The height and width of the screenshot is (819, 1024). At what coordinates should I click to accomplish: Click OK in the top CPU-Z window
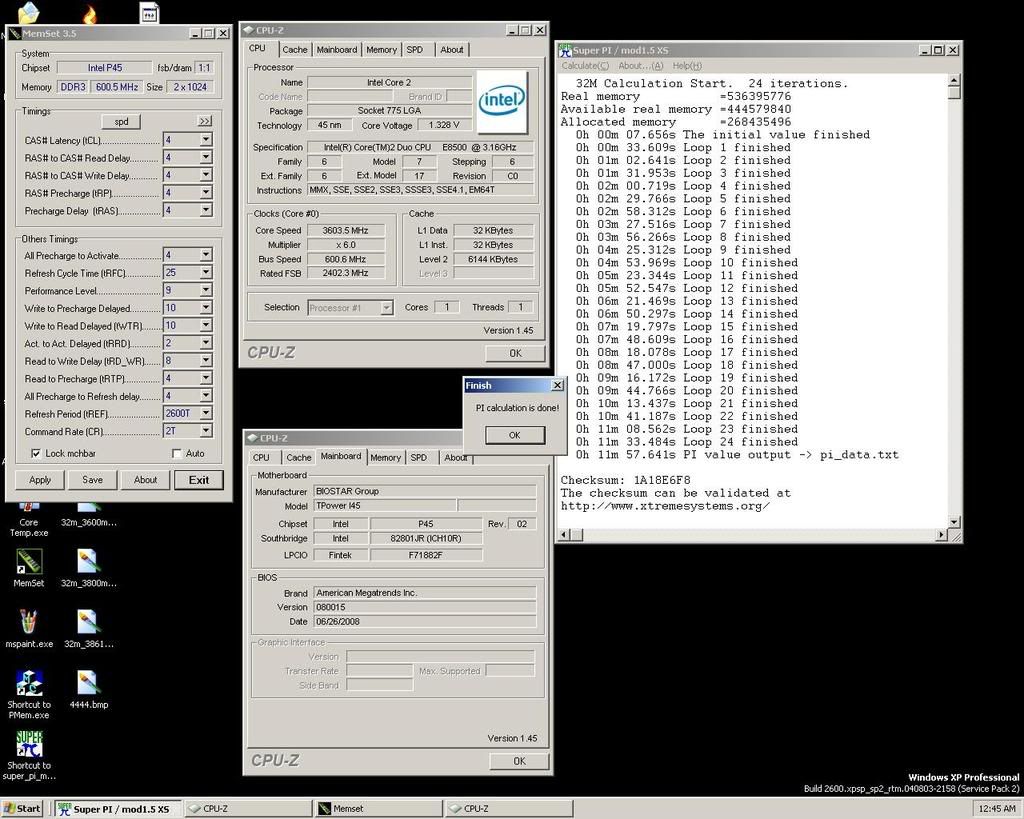(x=515, y=353)
